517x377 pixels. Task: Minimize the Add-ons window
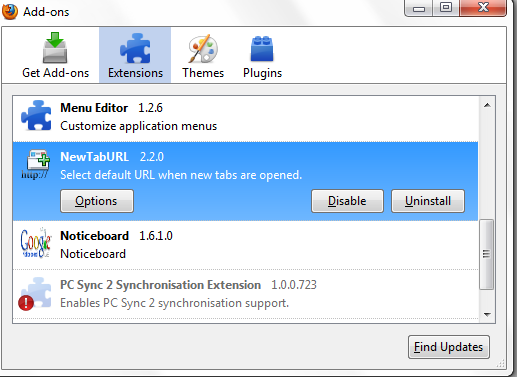pyautogui.click(x=419, y=8)
